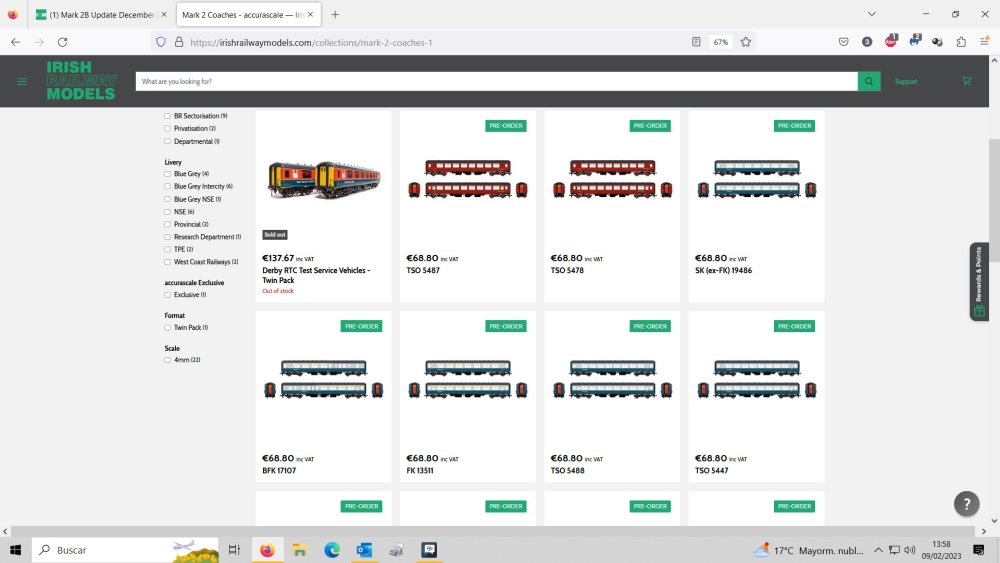Open the browser extensions puzzle icon
Image resolution: width=1000 pixels, height=563 pixels.
pos(961,42)
